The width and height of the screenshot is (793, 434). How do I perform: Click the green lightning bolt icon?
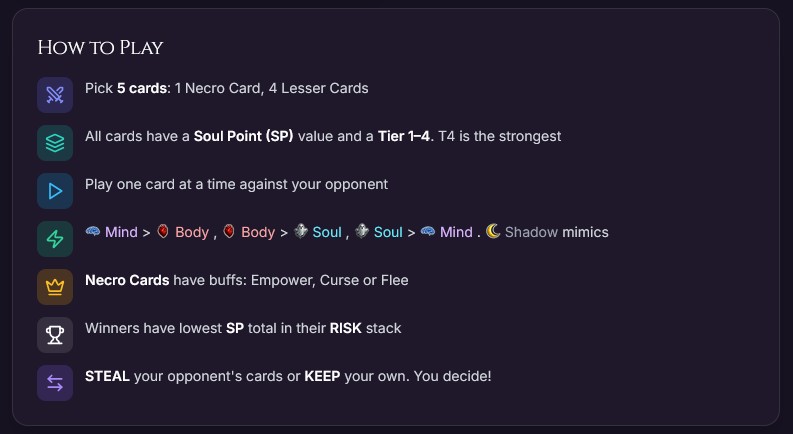click(x=55, y=238)
